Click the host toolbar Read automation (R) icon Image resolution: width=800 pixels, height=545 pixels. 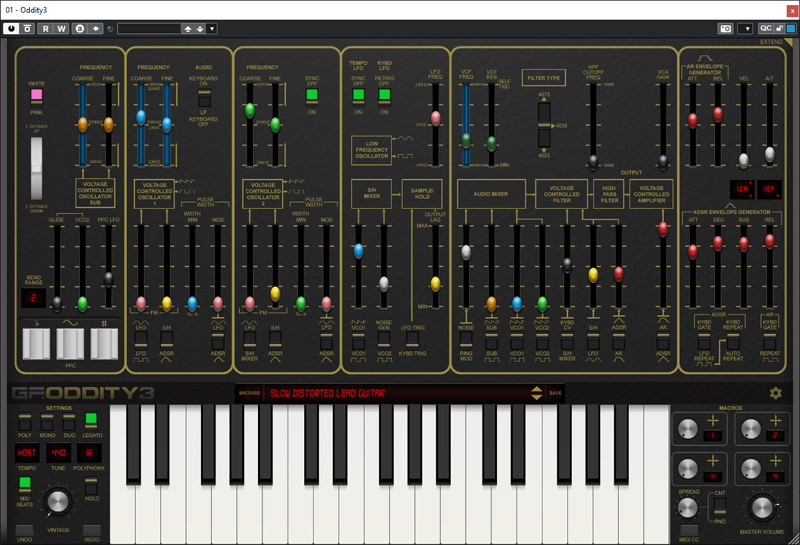click(x=46, y=29)
